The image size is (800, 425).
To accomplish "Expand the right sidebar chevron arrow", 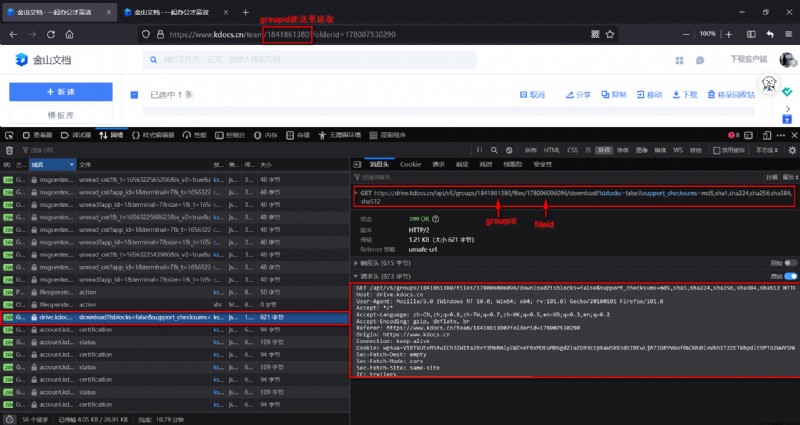I will 788,108.
